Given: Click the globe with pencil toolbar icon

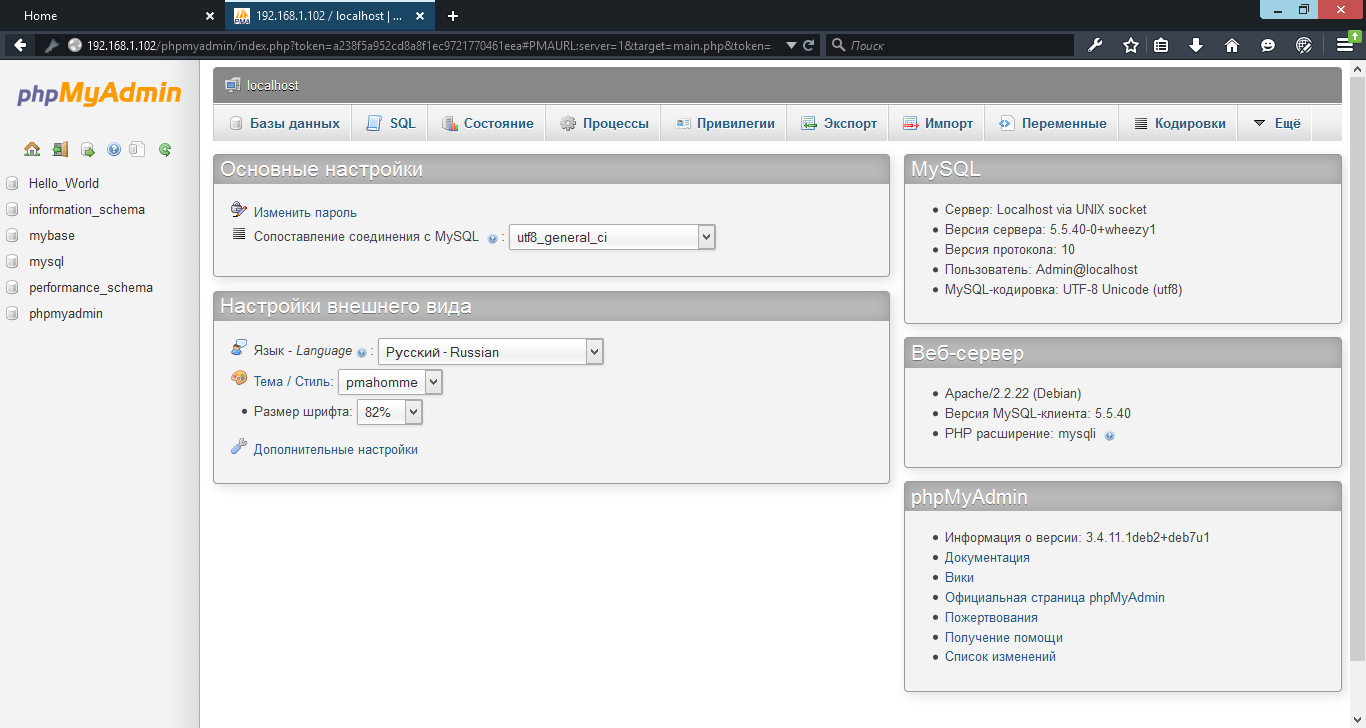Looking at the screenshot, I should point(1303,45).
